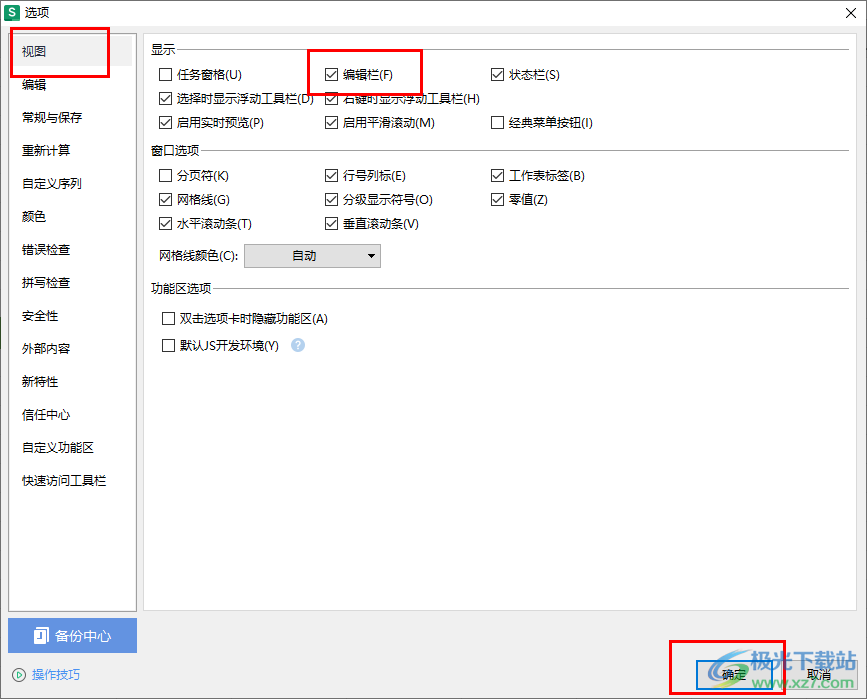Toggle 垂直滚动条(V) checkbox
This screenshot has height=699, width=867.
[x=331, y=223]
